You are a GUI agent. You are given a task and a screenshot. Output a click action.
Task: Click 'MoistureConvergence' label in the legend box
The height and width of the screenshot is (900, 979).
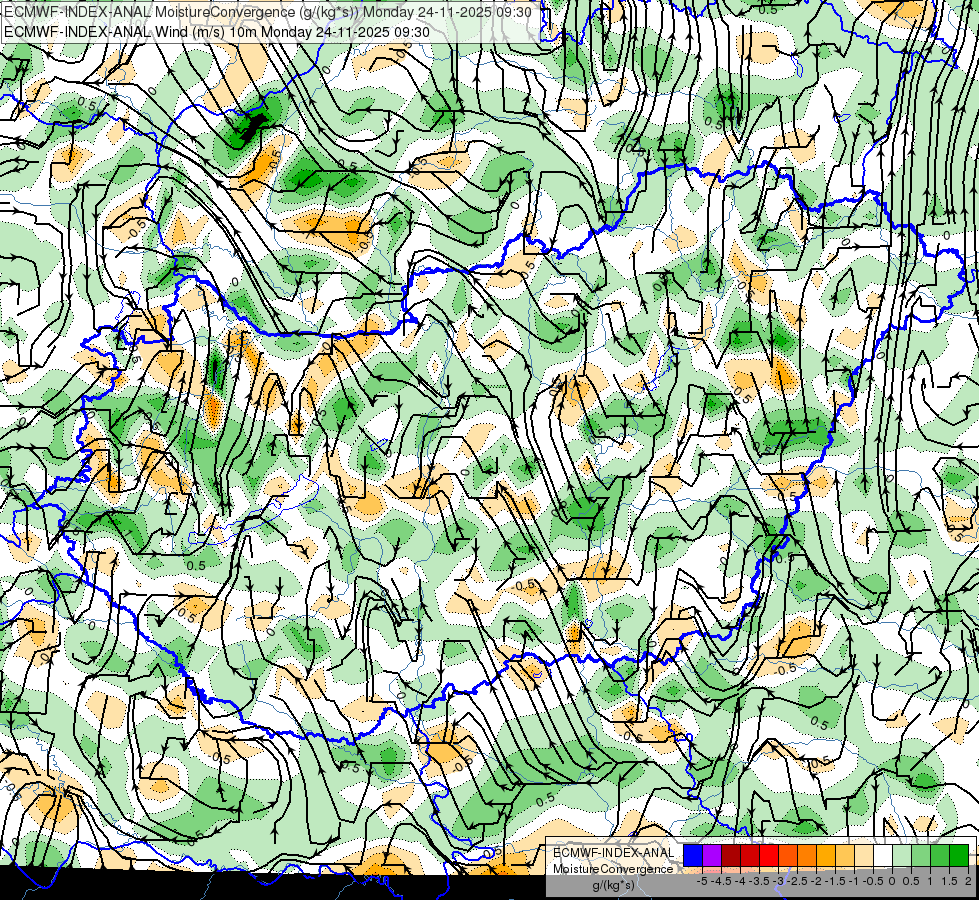click(613, 869)
